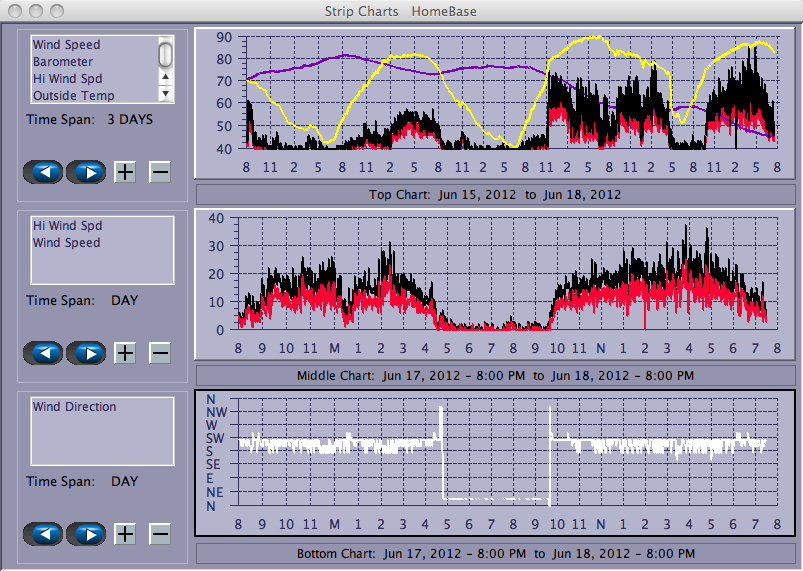Go back in time on the middle chart
803x571 pixels.
pyautogui.click(x=43, y=352)
